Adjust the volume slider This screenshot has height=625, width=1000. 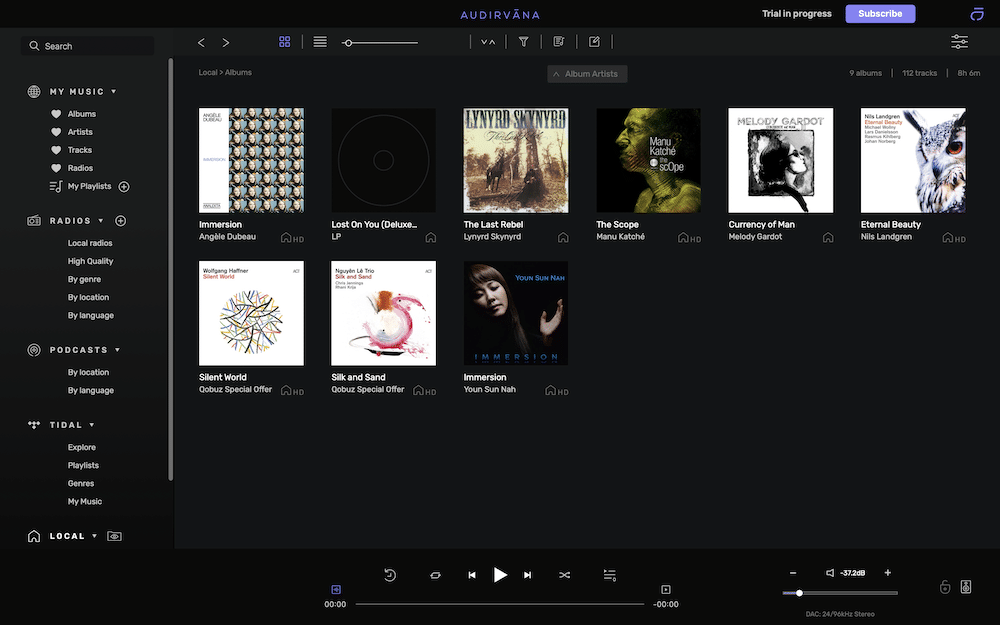point(841,593)
